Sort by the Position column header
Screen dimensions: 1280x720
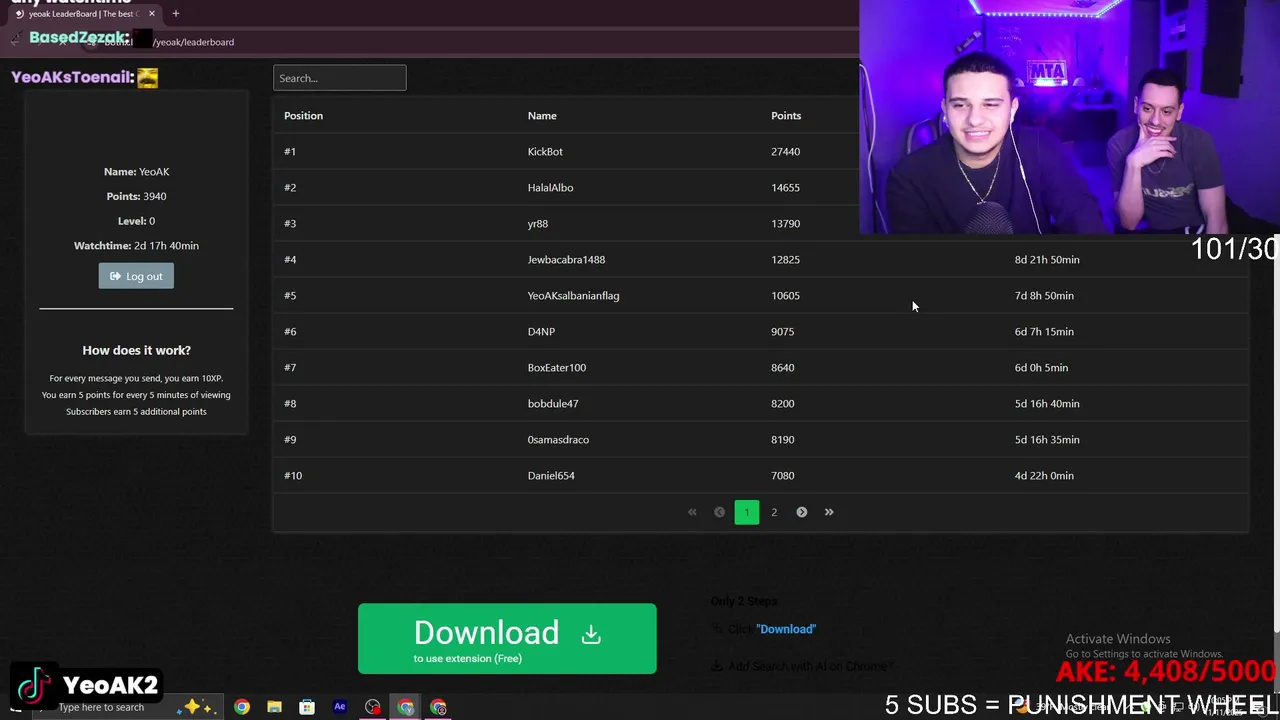[303, 116]
